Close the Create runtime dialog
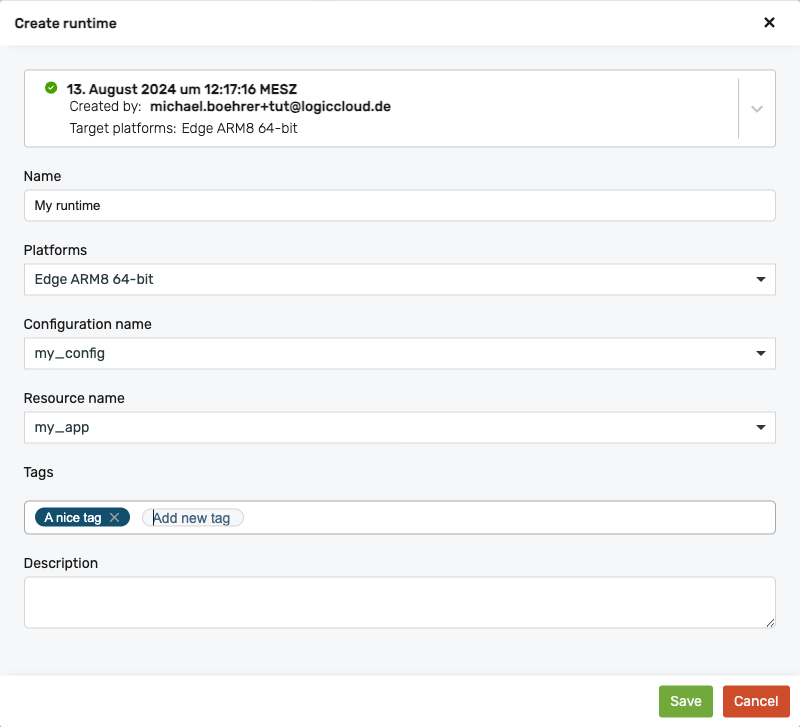 coord(769,22)
